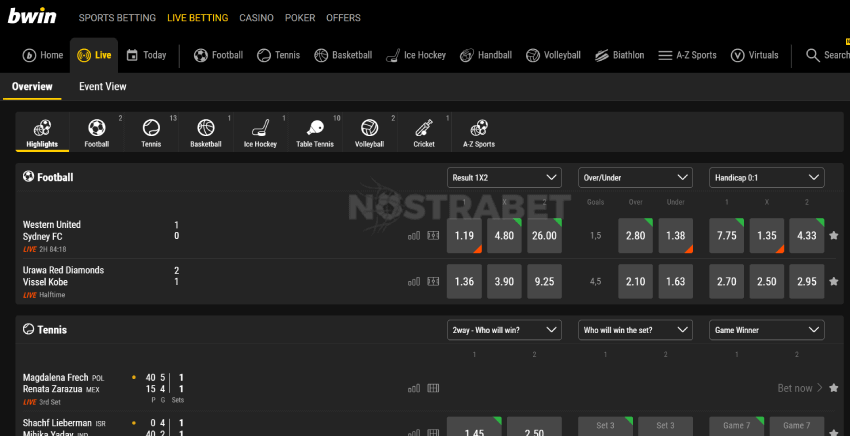Select handicap draw odds 2.50 for Urawa match
850x436 pixels.
point(767,281)
